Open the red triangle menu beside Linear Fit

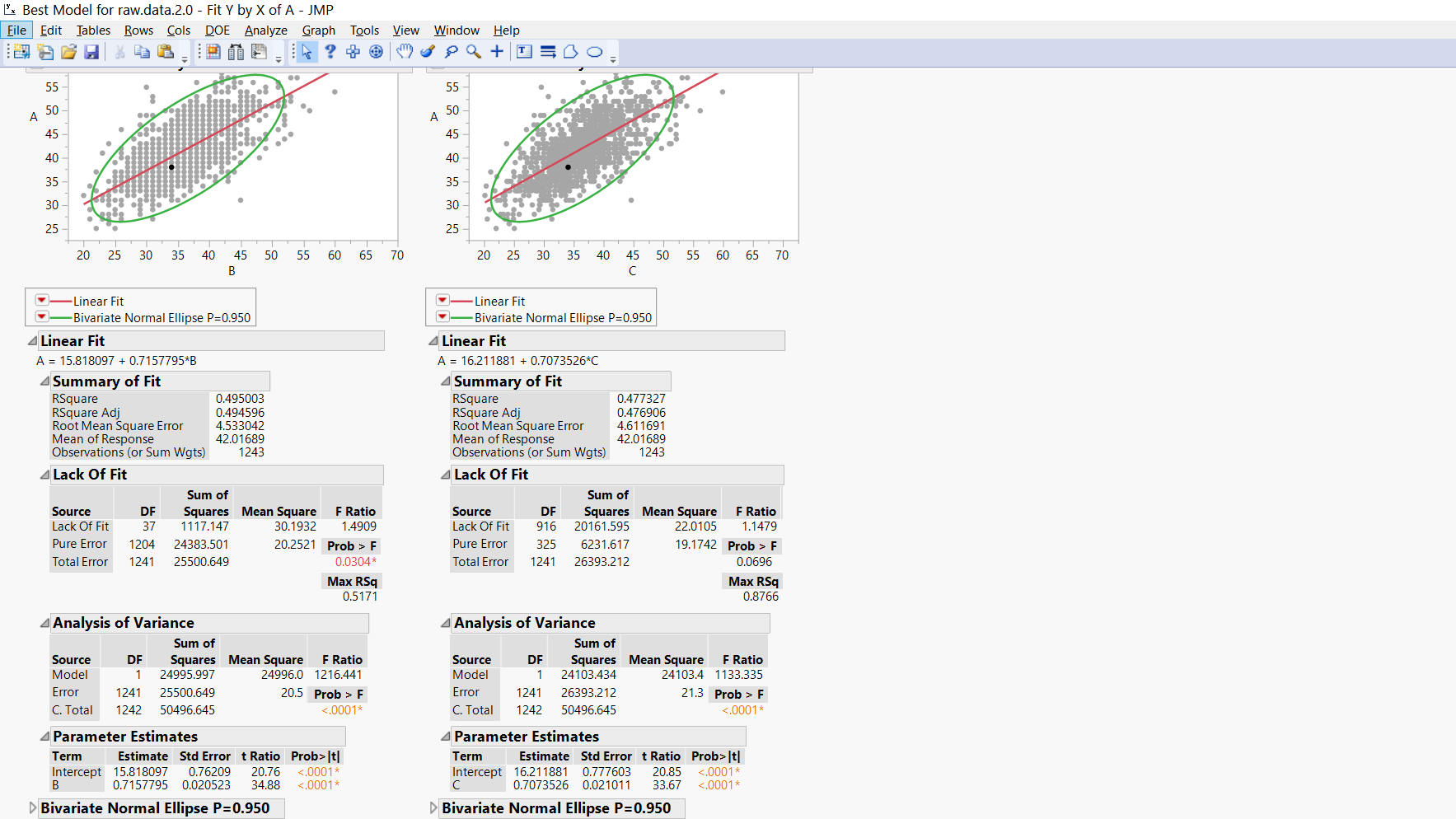(x=41, y=300)
